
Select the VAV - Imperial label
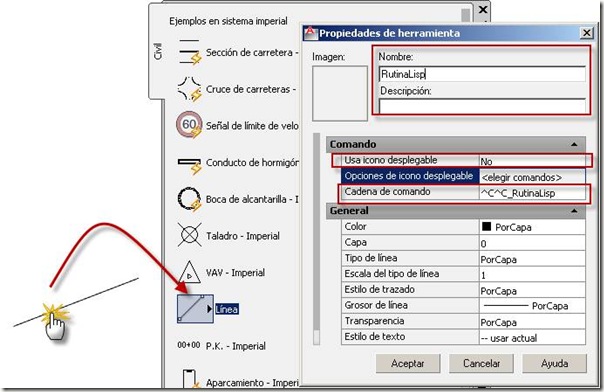pos(235,273)
